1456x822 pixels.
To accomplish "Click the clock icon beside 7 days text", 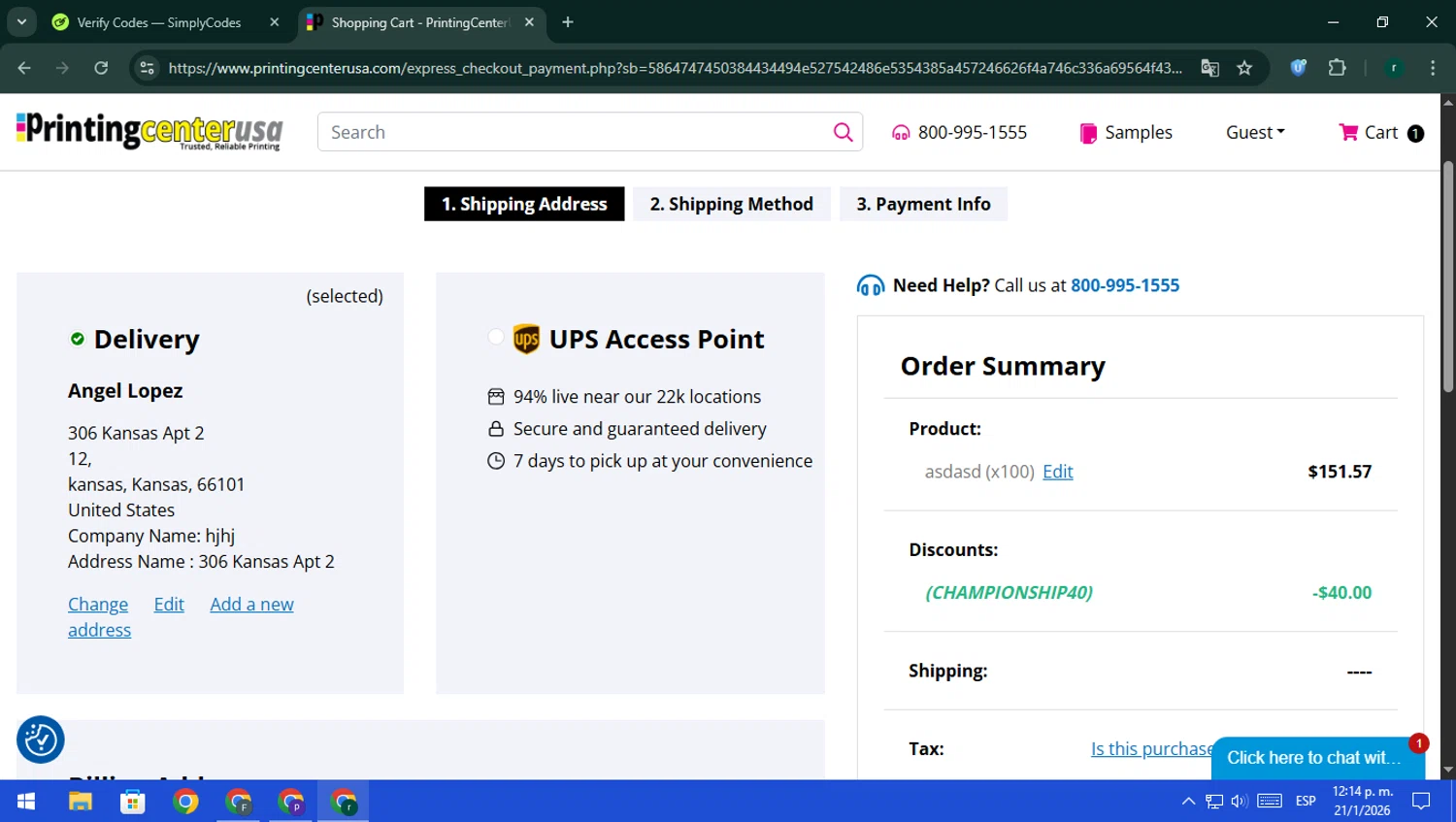I will (496, 461).
